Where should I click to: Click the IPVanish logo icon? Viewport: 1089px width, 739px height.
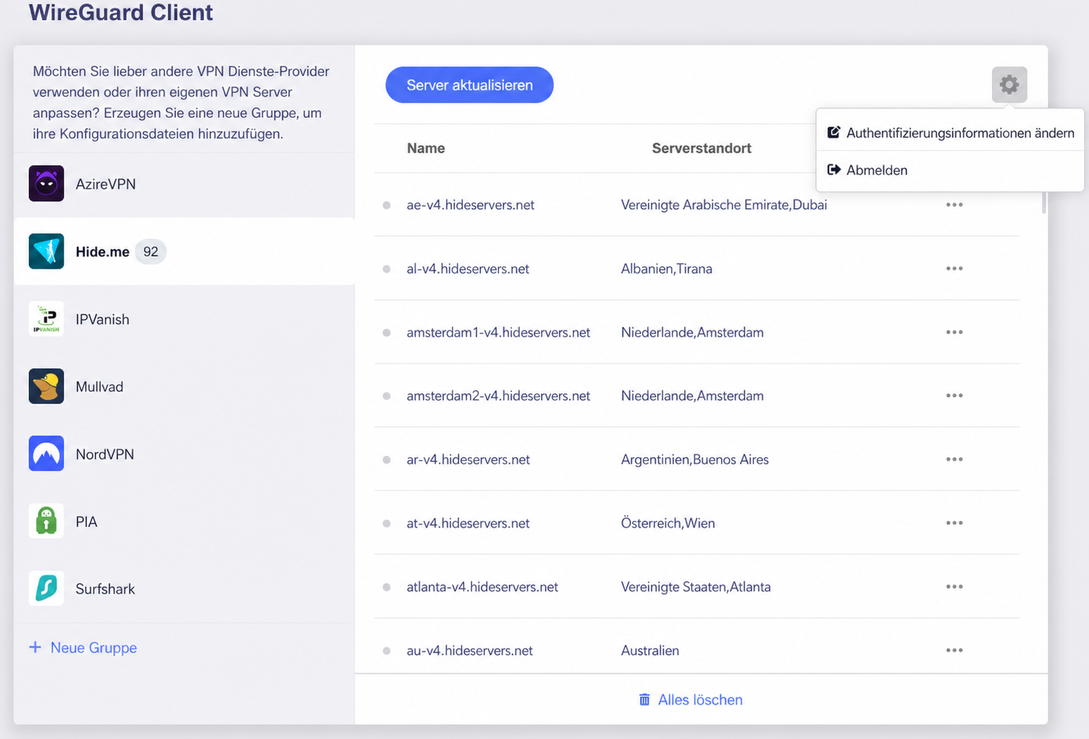47,319
